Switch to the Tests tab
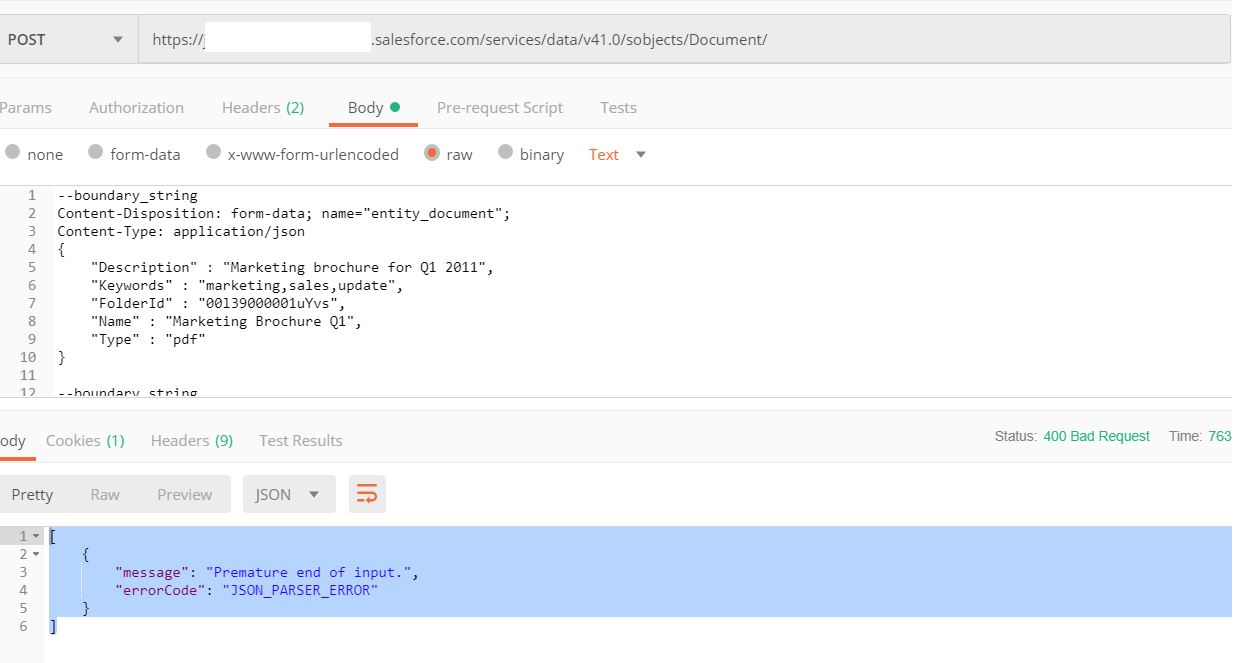 tap(618, 108)
